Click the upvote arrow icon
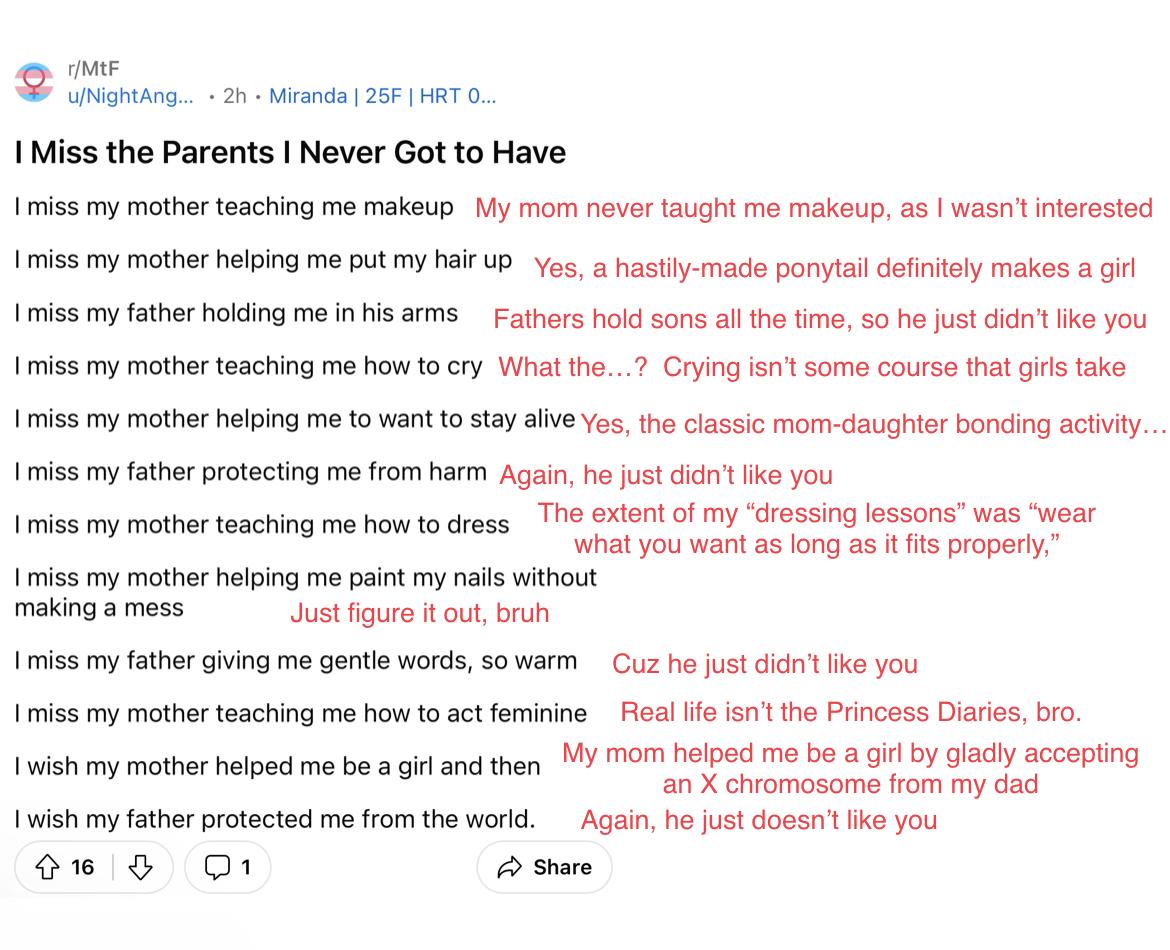The height and width of the screenshot is (950, 1170). [x=48, y=866]
